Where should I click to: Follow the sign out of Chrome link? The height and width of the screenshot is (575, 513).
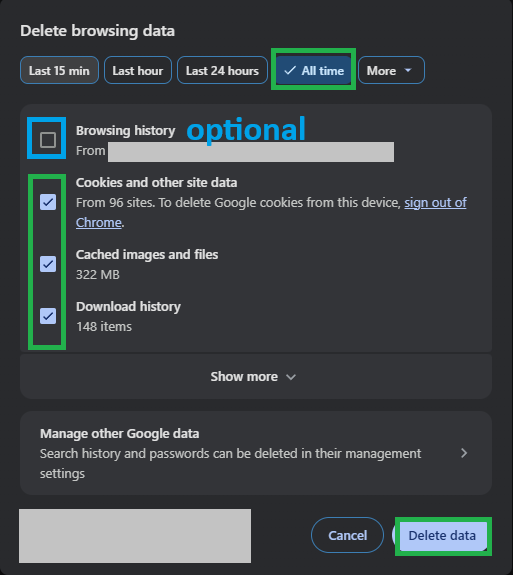click(x=271, y=212)
